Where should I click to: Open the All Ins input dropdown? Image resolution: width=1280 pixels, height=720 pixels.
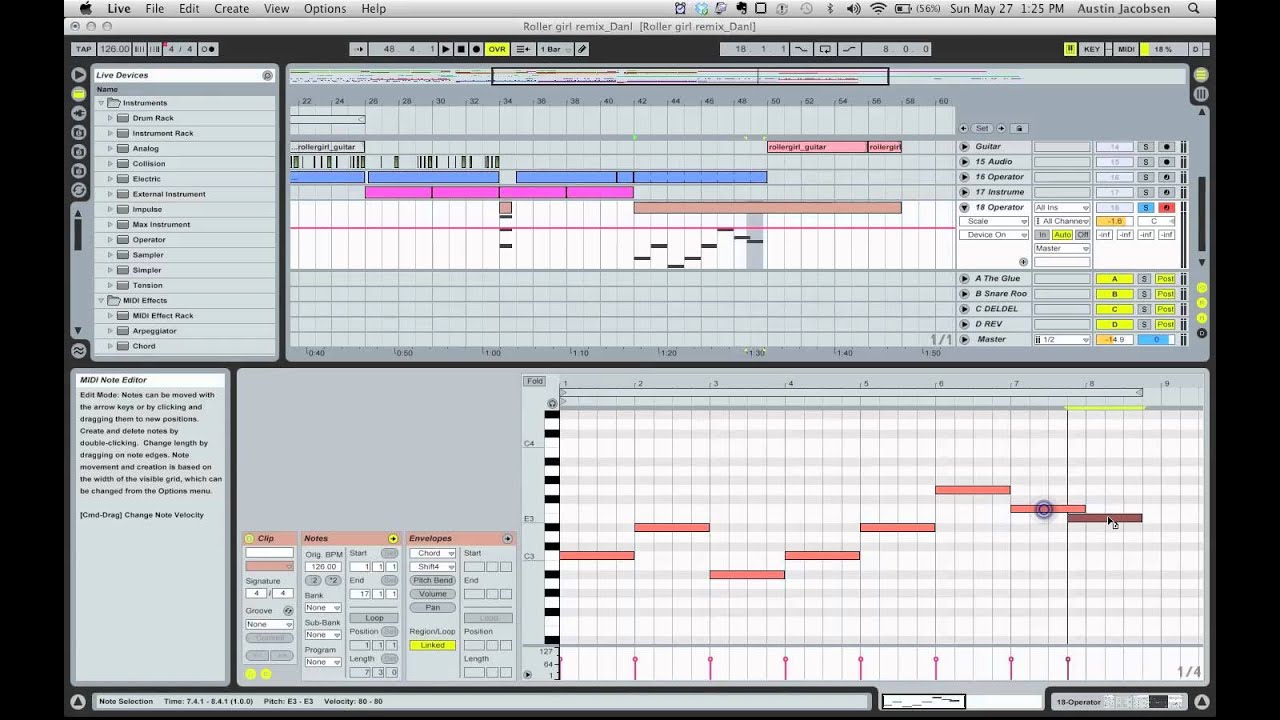coord(1061,207)
